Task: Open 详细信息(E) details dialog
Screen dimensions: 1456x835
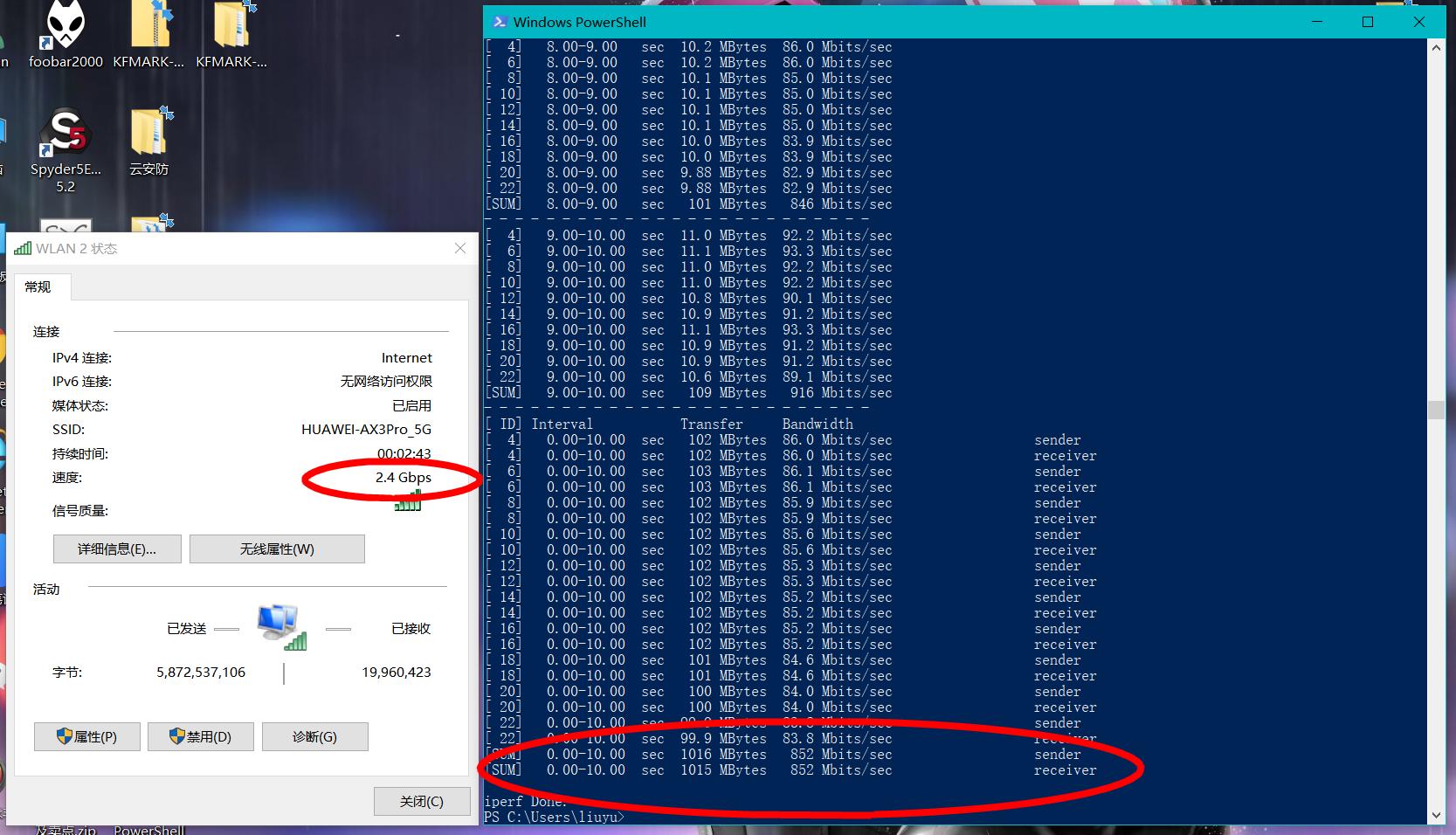Action: 116,549
